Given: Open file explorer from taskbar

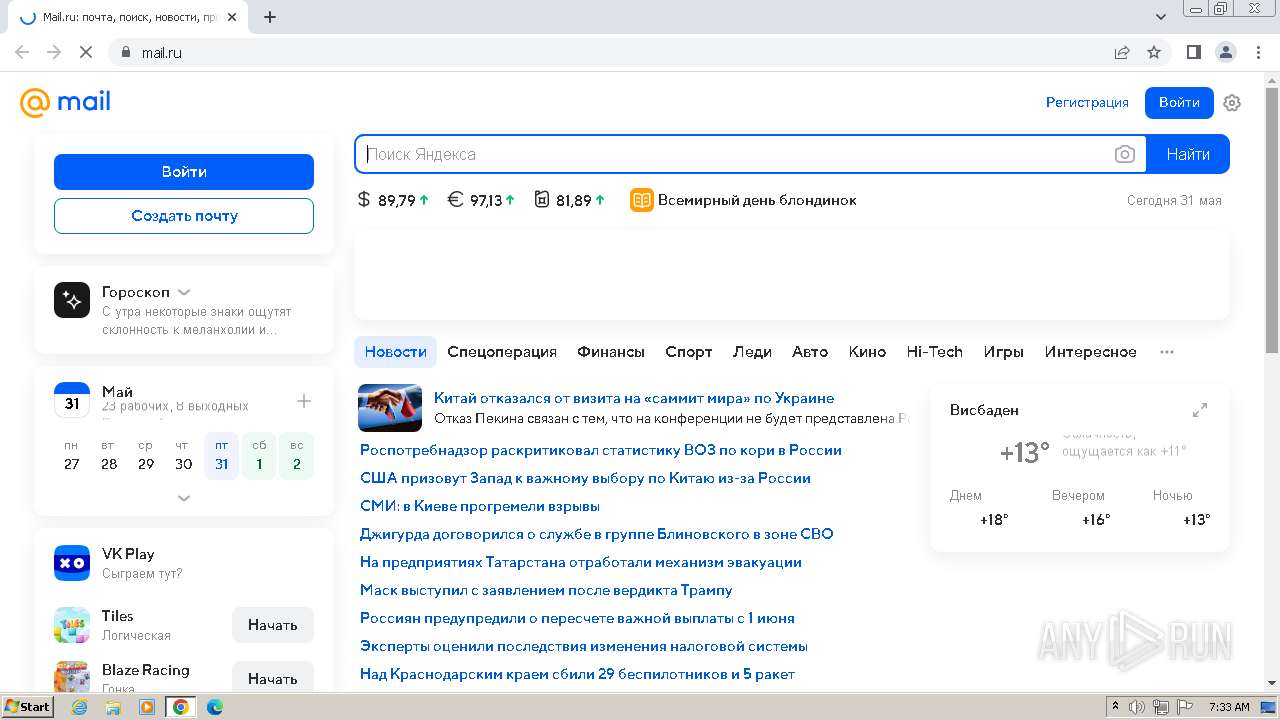Looking at the screenshot, I should [113, 707].
